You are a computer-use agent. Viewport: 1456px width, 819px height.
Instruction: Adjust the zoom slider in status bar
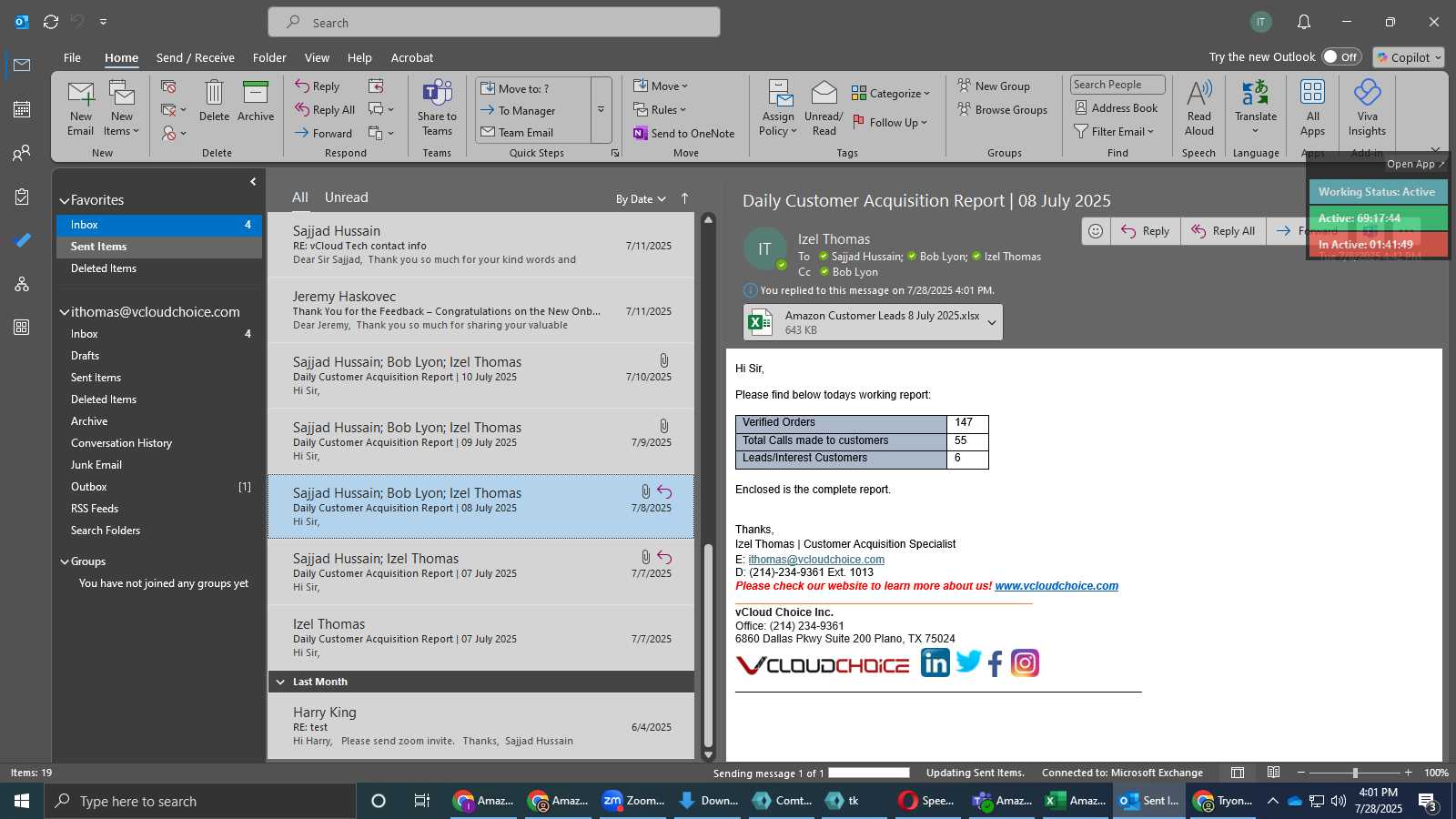tap(1355, 773)
